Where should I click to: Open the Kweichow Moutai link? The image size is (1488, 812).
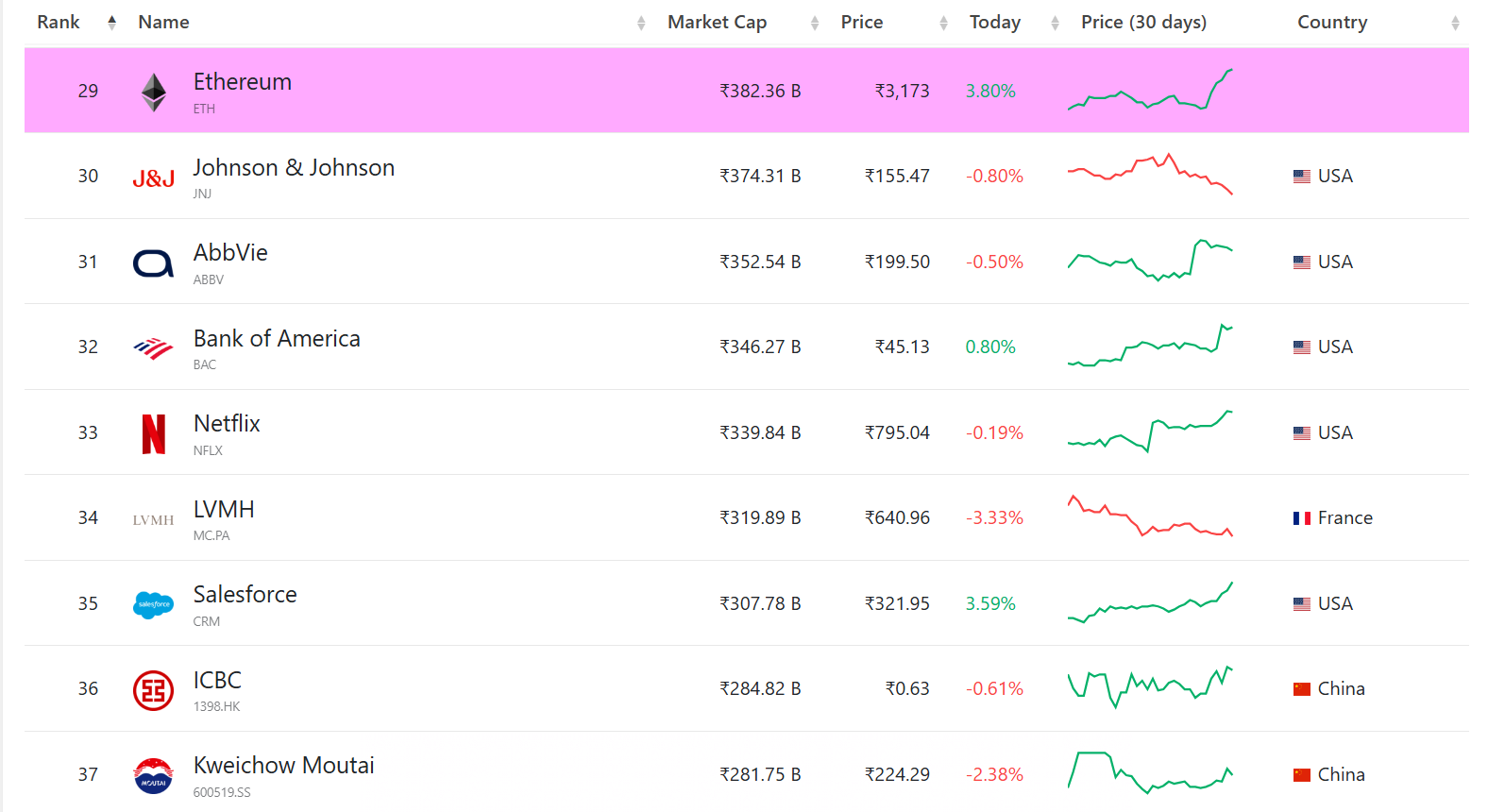[x=283, y=765]
